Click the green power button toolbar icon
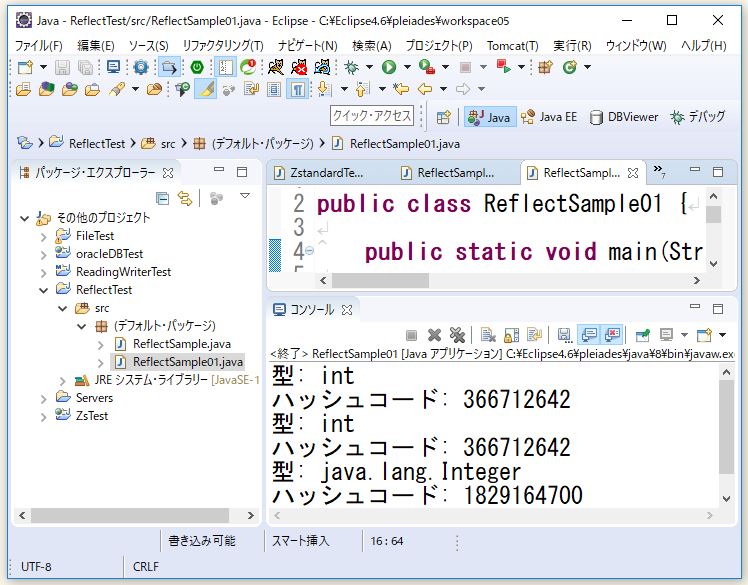The height and width of the screenshot is (585, 748). click(x=197, y=67)
